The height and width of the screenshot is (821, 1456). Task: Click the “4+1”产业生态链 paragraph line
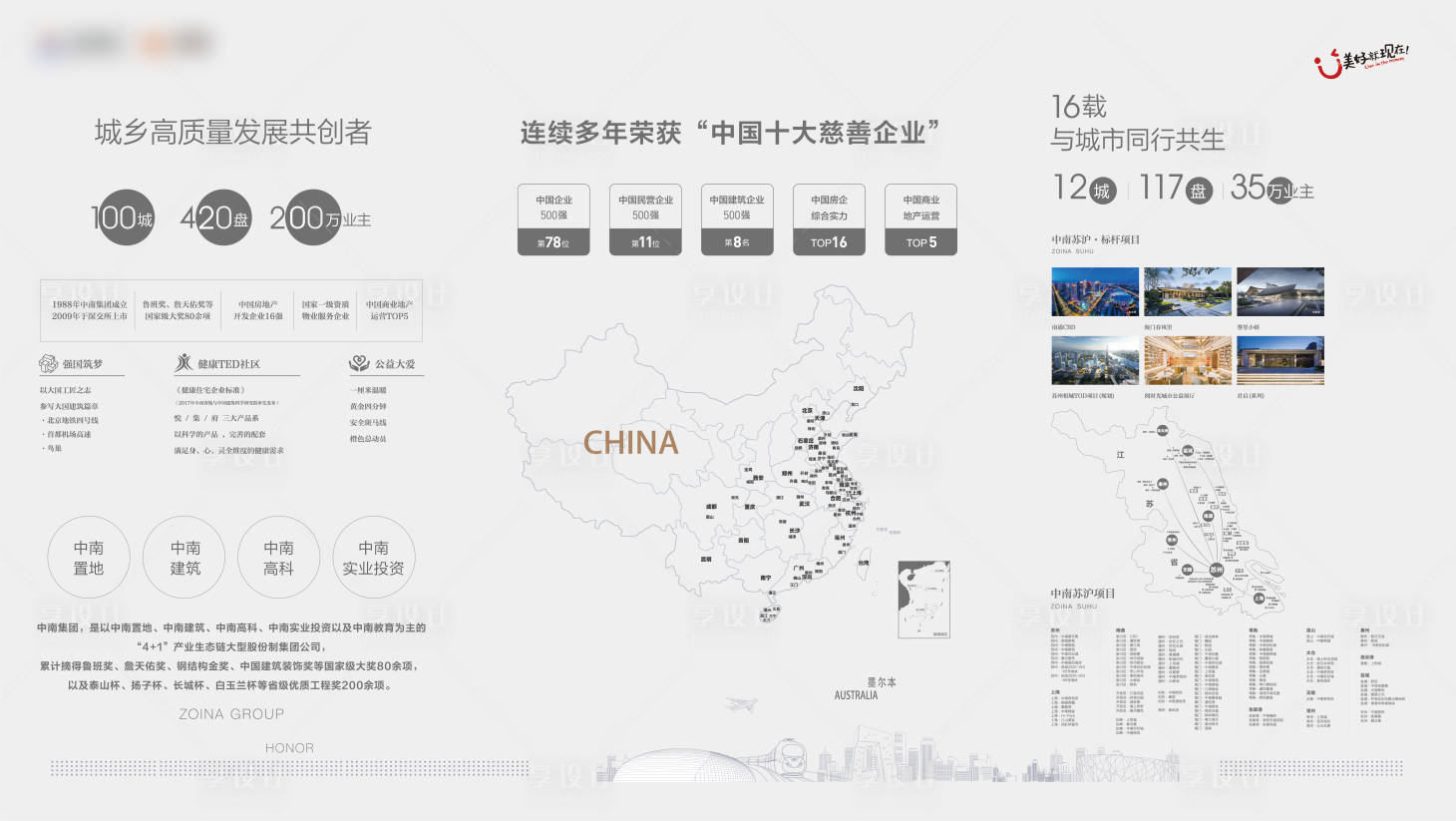231,646
